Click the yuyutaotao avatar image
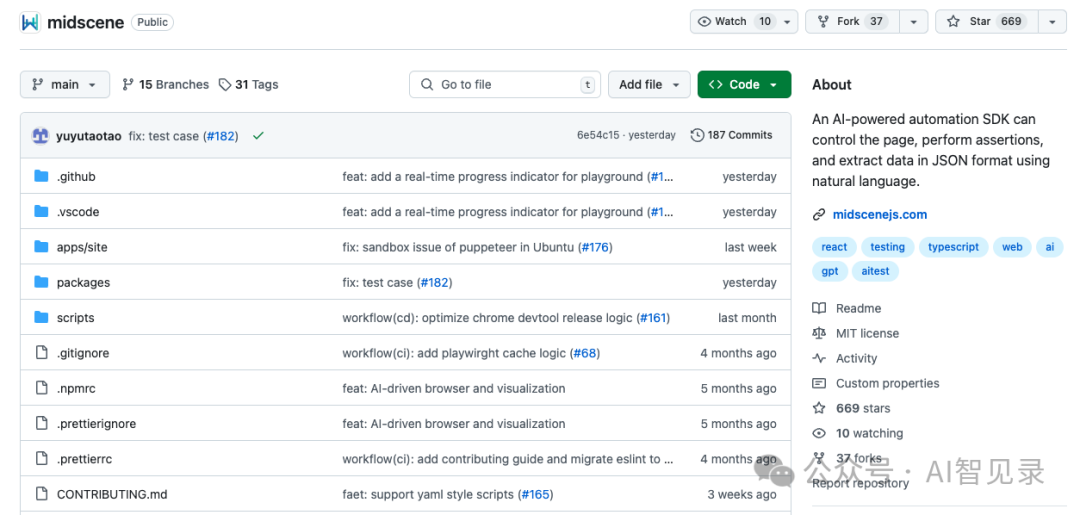1080x515 pixels. click(x=40, y=136)
